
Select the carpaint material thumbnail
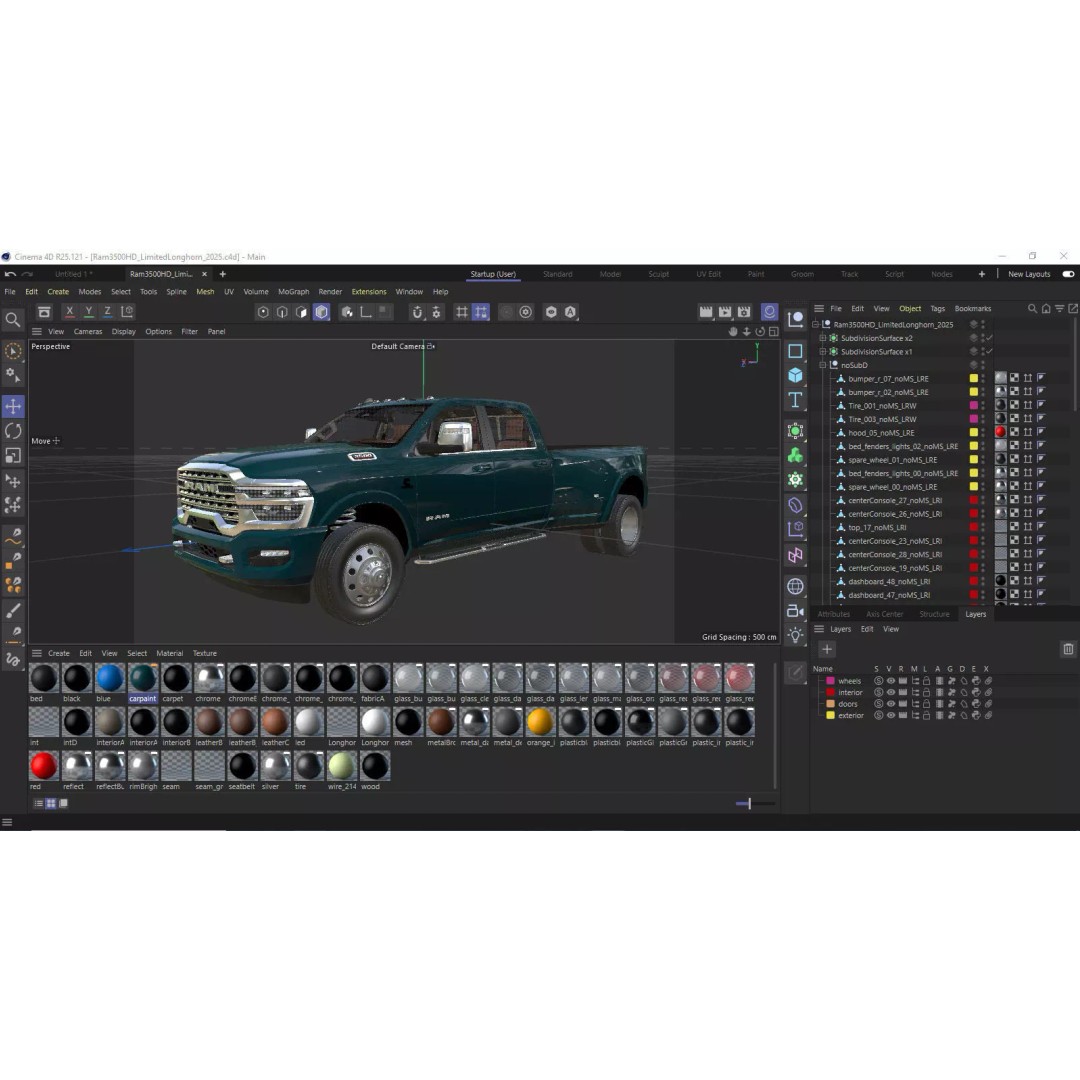(x=143, y=678)
